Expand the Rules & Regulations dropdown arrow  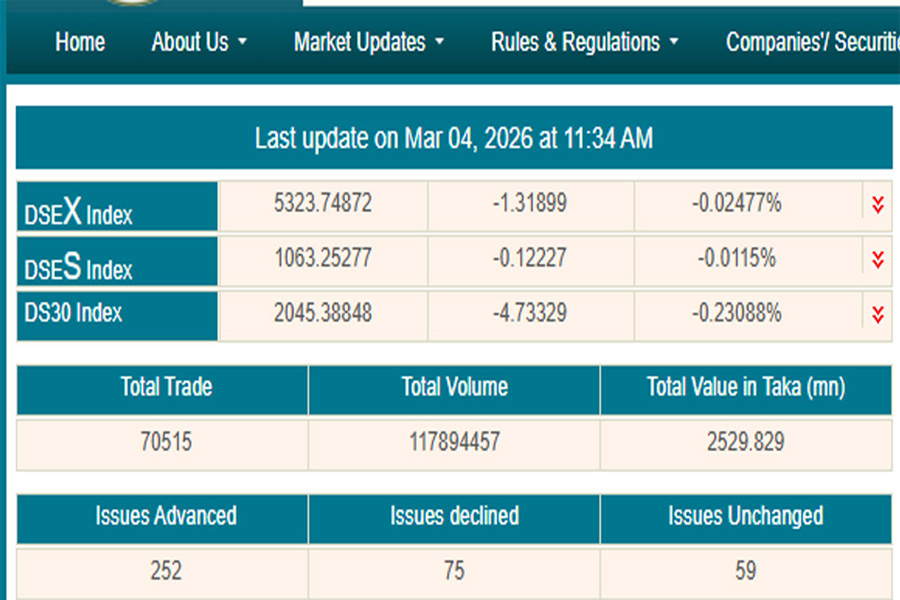coord(674,43)
